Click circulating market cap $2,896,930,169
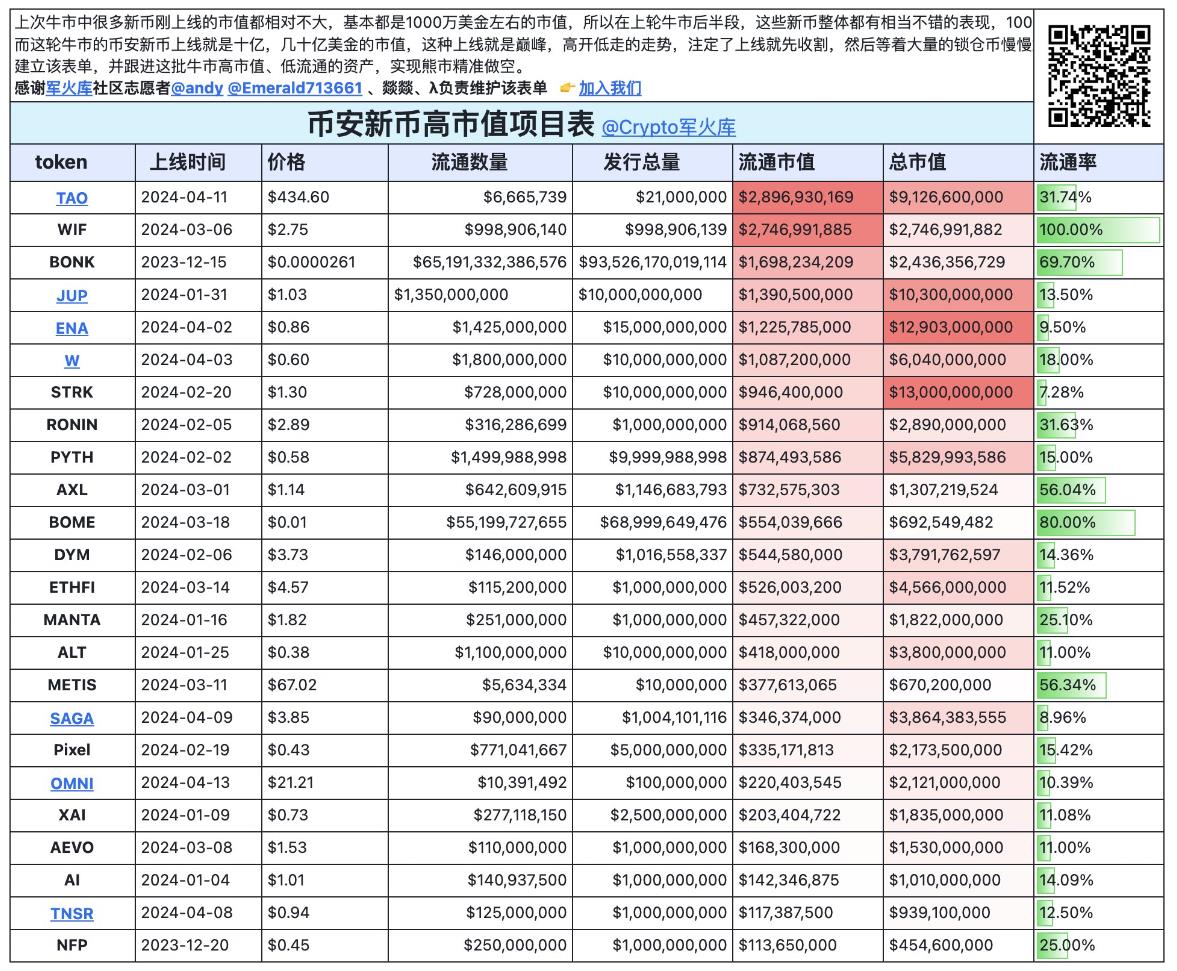 click(808, 197)
